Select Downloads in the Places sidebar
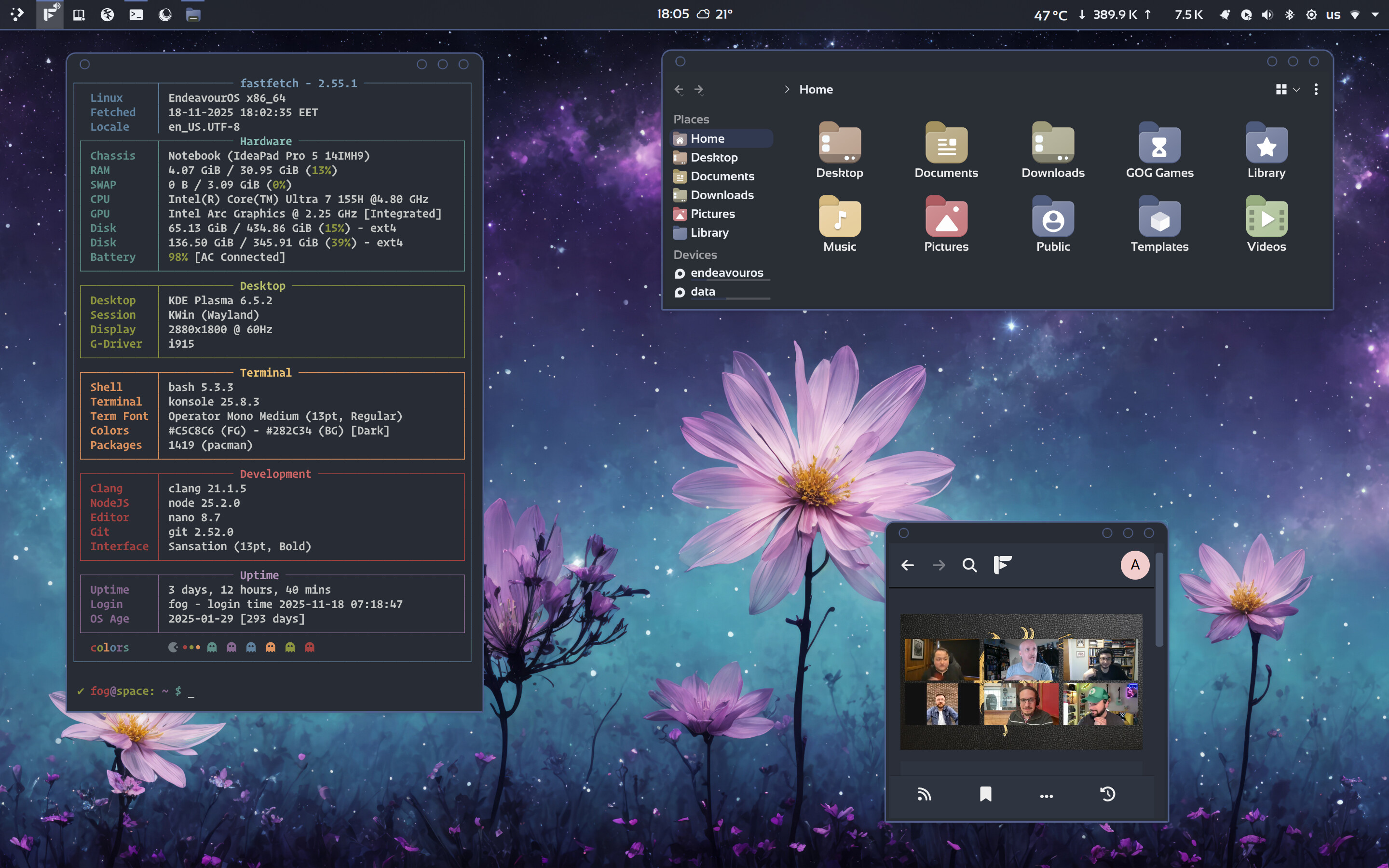 pyautogui.click(x=722, y=195)
